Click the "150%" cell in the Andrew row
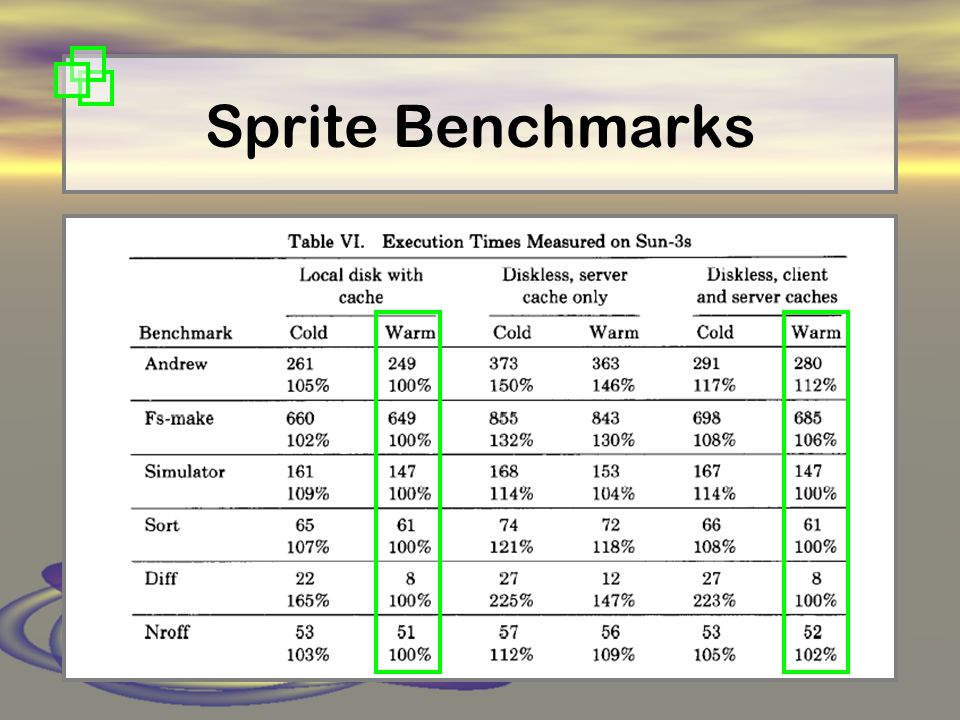960x720 pixels. [511, 386]
